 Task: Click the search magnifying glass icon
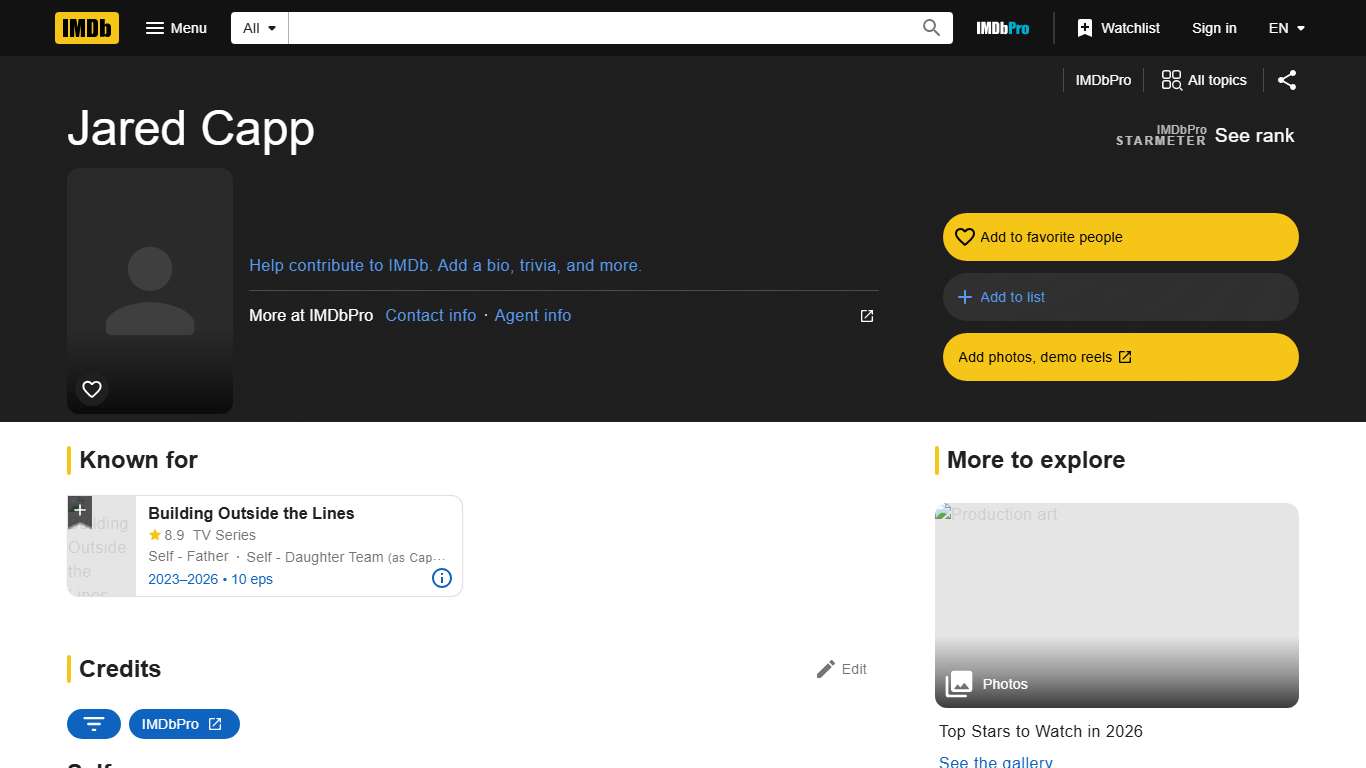pyautogui.click(x=930, y=28)
